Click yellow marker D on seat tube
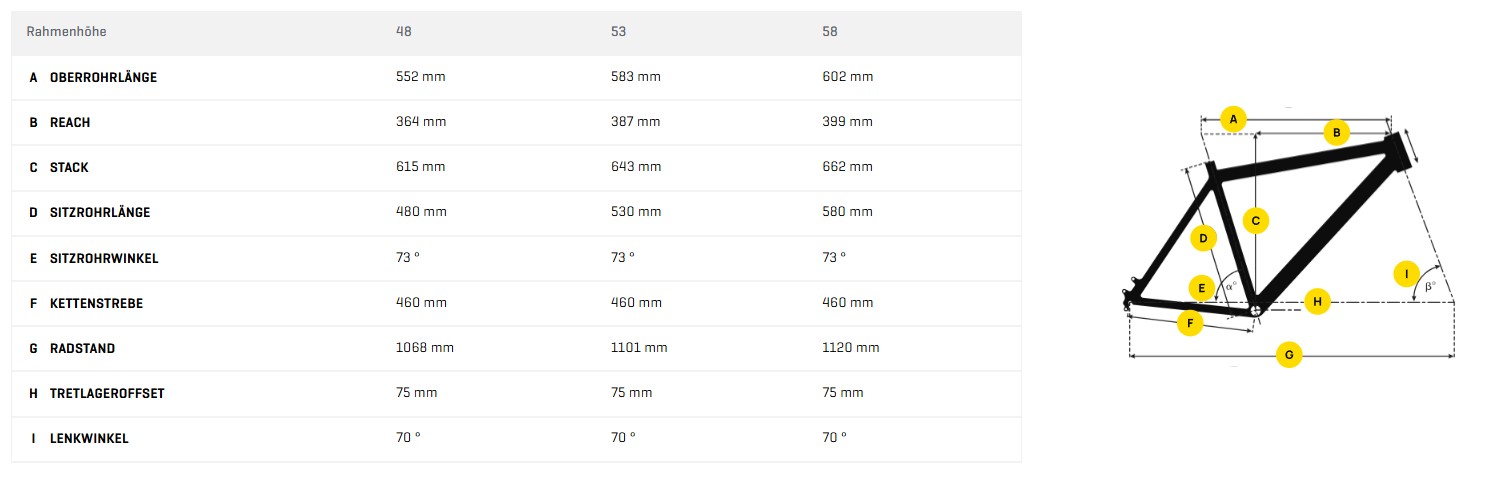 coord(1204,238)
